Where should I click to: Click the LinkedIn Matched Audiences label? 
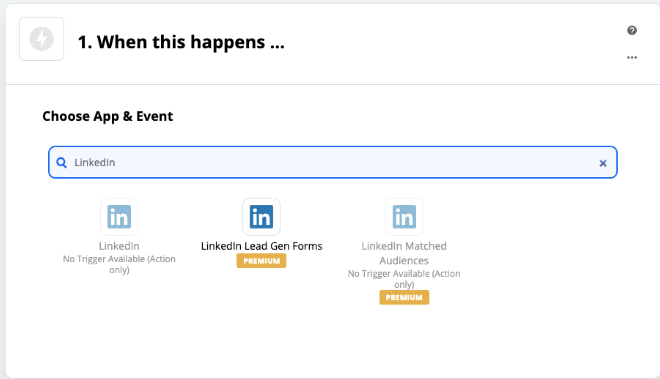[x=404, y=253]
